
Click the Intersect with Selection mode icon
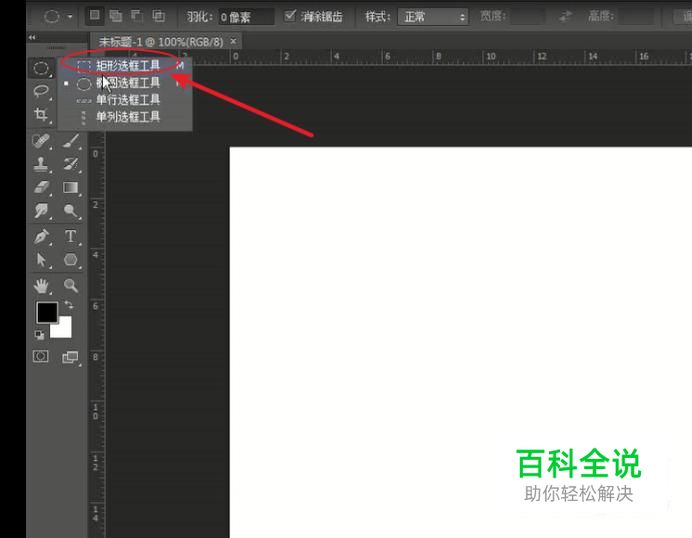(158, 16)
